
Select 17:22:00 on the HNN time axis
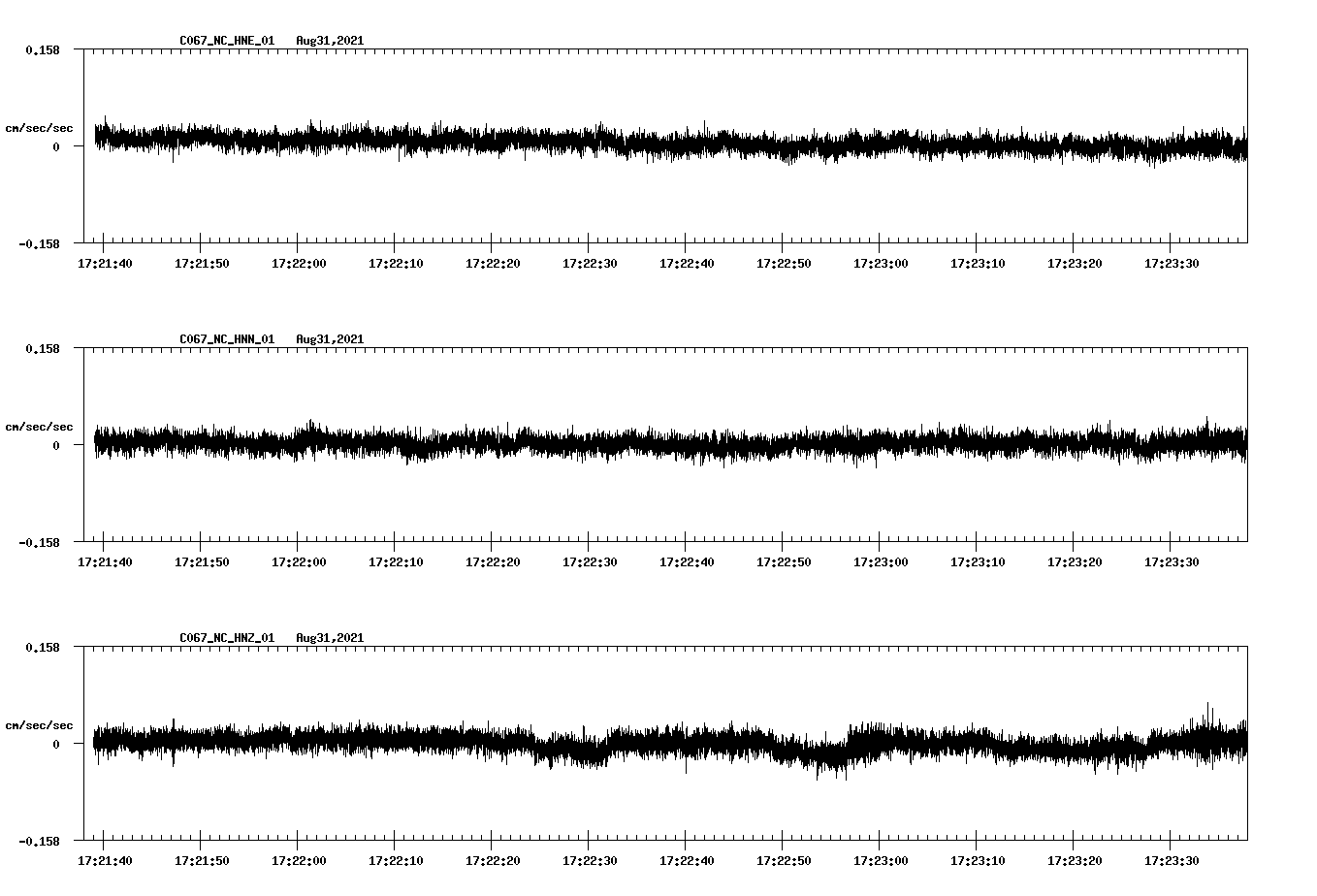(x=299, y=561)
